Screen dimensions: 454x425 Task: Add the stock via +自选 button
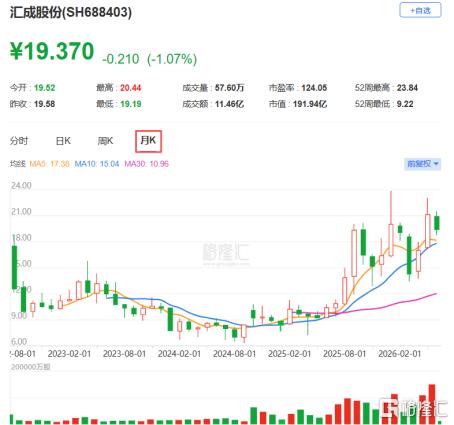click(x=420, y=10)
